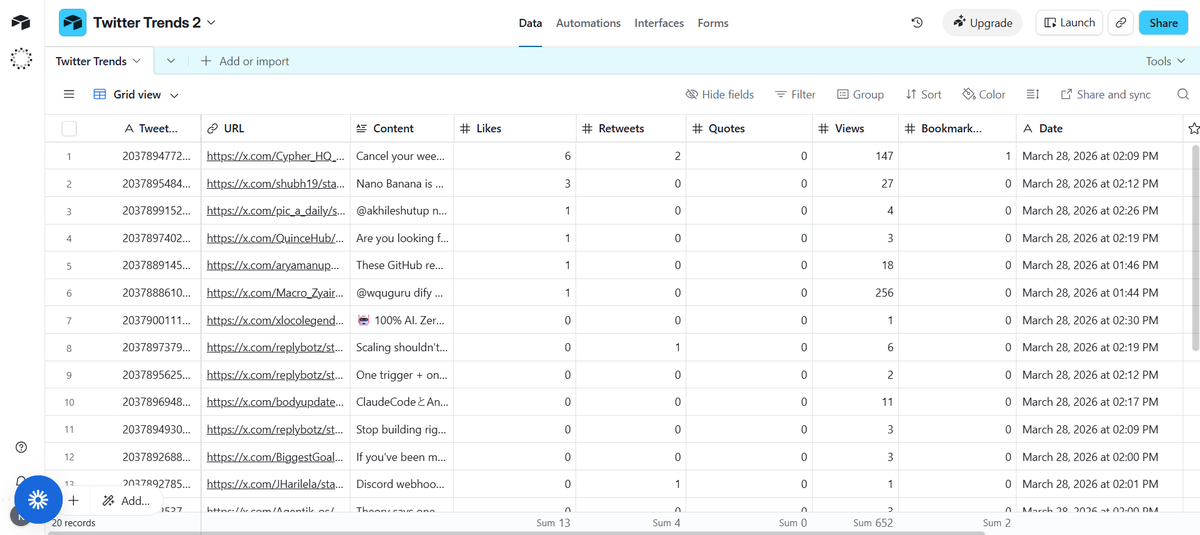Click the magic wand Add button
The width and height of the screenshot is (1200, 535).
coord(126,500)
